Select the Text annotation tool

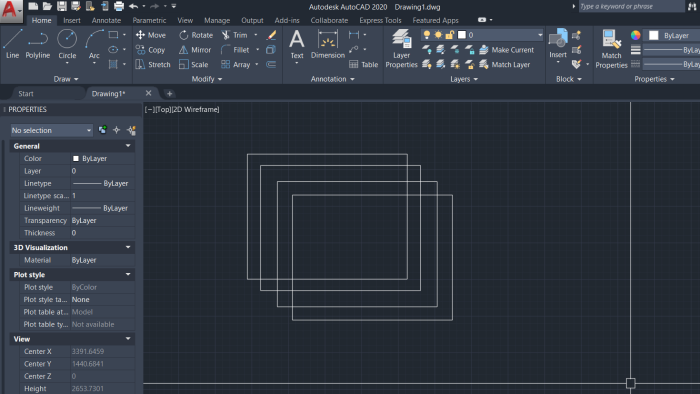296,44
